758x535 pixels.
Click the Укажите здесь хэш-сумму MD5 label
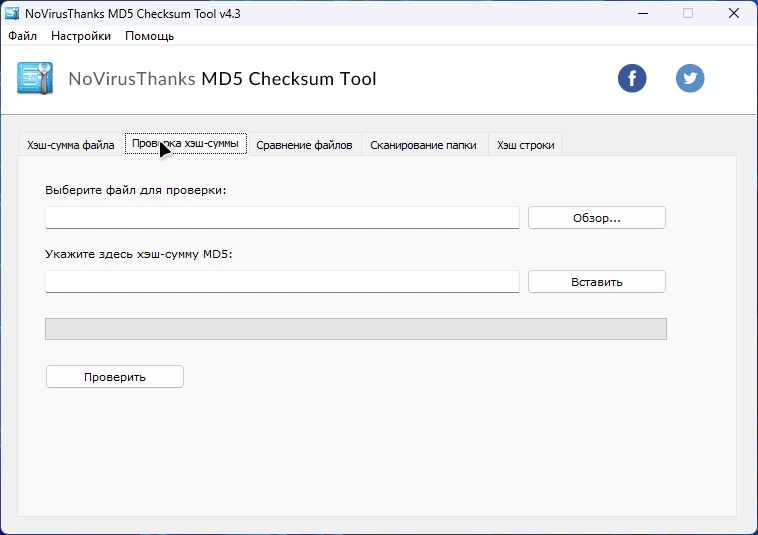coord(139,254)
